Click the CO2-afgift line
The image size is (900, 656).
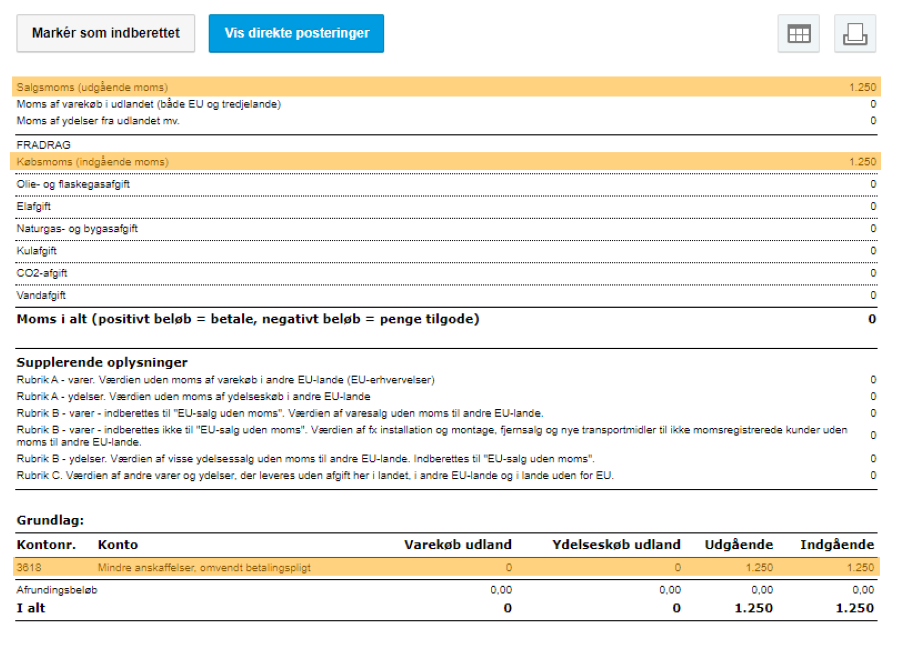pos(43,273)
